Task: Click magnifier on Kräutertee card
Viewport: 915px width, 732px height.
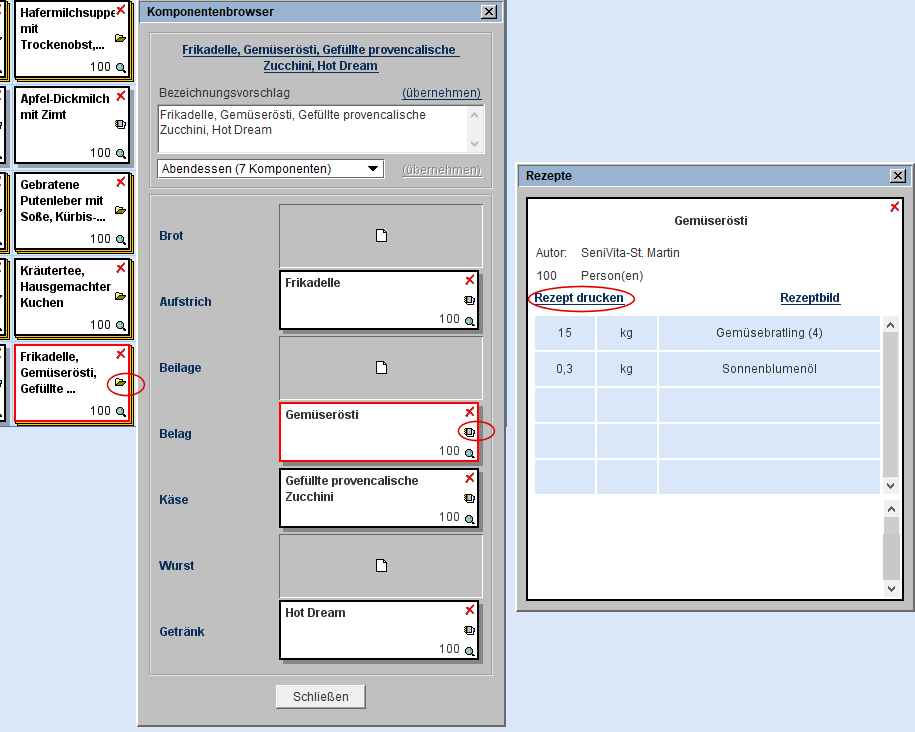Action: pos(121,326)
